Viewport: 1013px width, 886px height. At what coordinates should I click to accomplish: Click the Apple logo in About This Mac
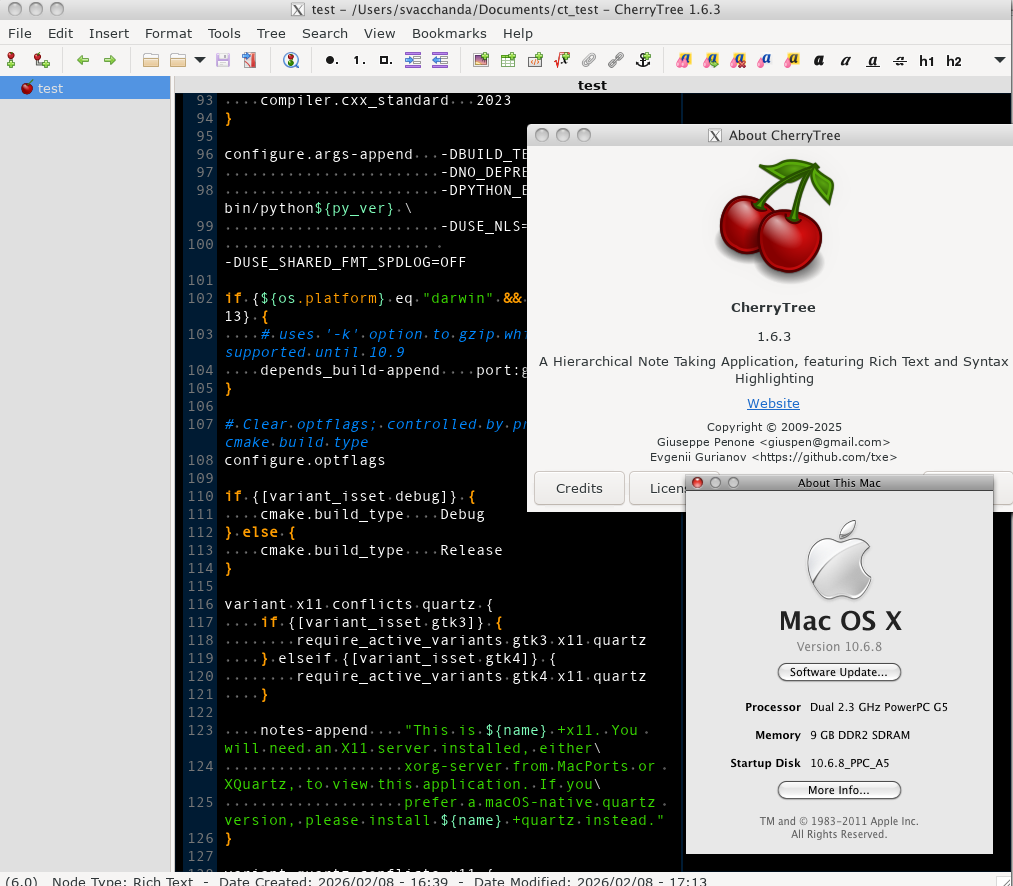click(839, 560)
